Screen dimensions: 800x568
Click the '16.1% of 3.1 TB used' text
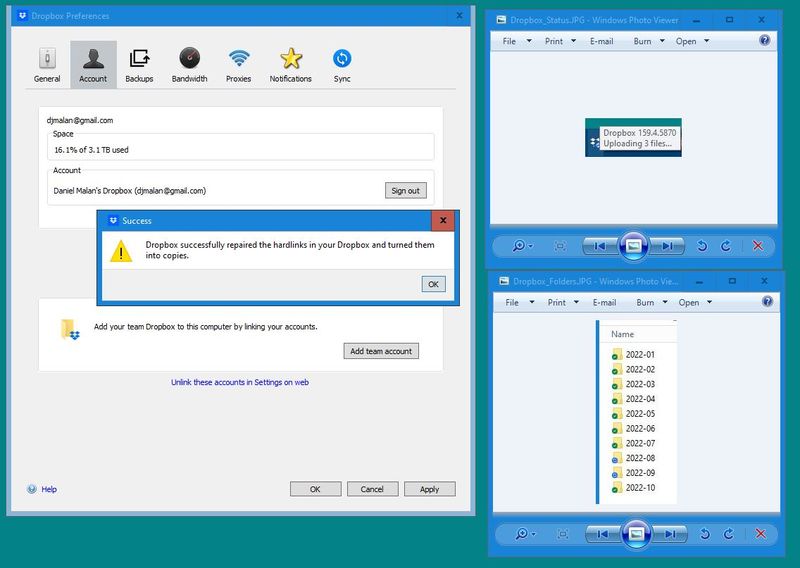point(91,150)
